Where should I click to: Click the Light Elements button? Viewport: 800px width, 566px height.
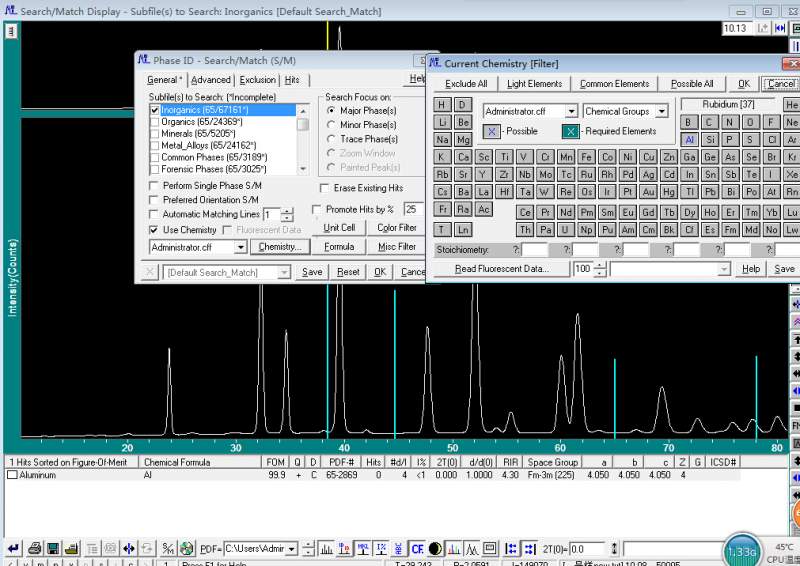pos(535,84)
